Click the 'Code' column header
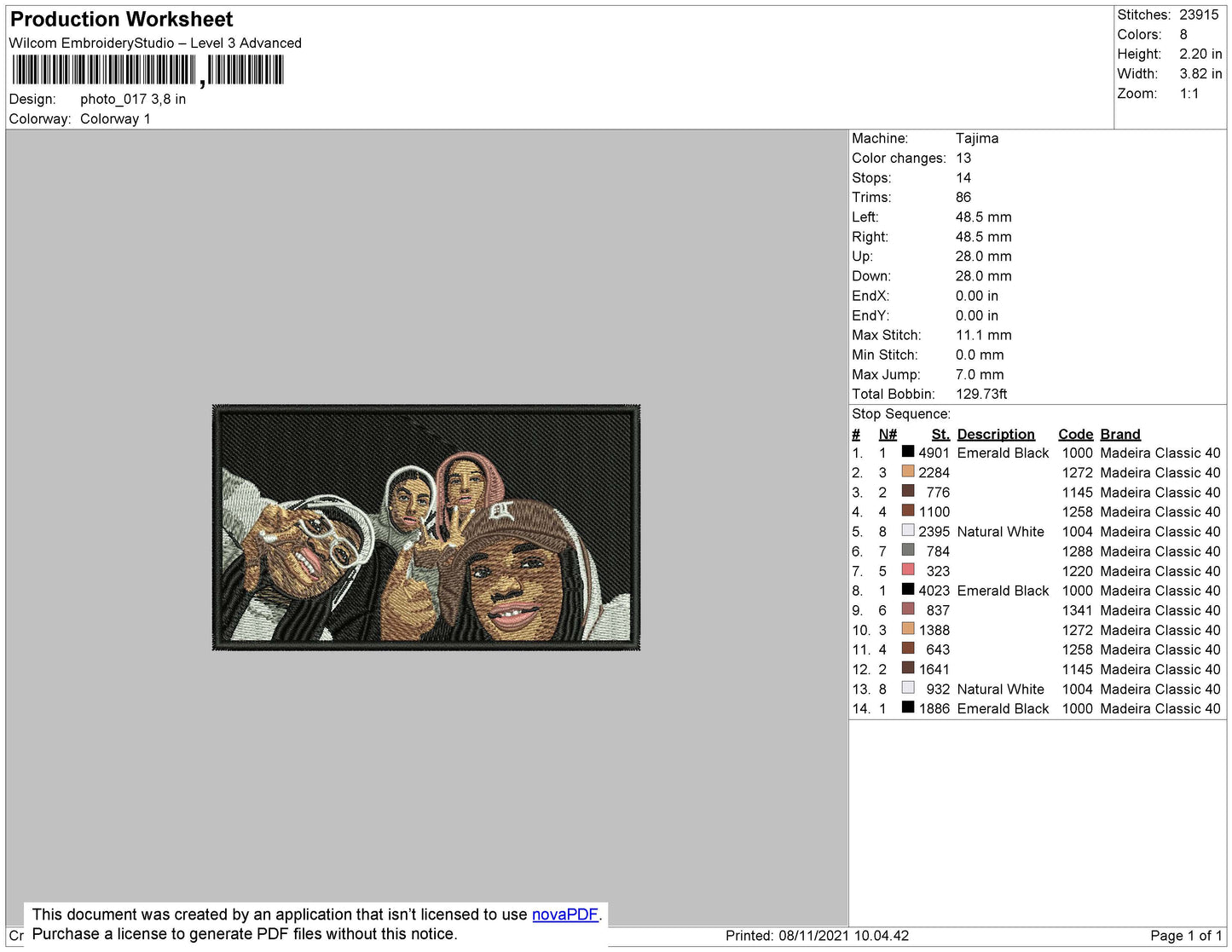1232x952 pixels. tap(1075, 434)
